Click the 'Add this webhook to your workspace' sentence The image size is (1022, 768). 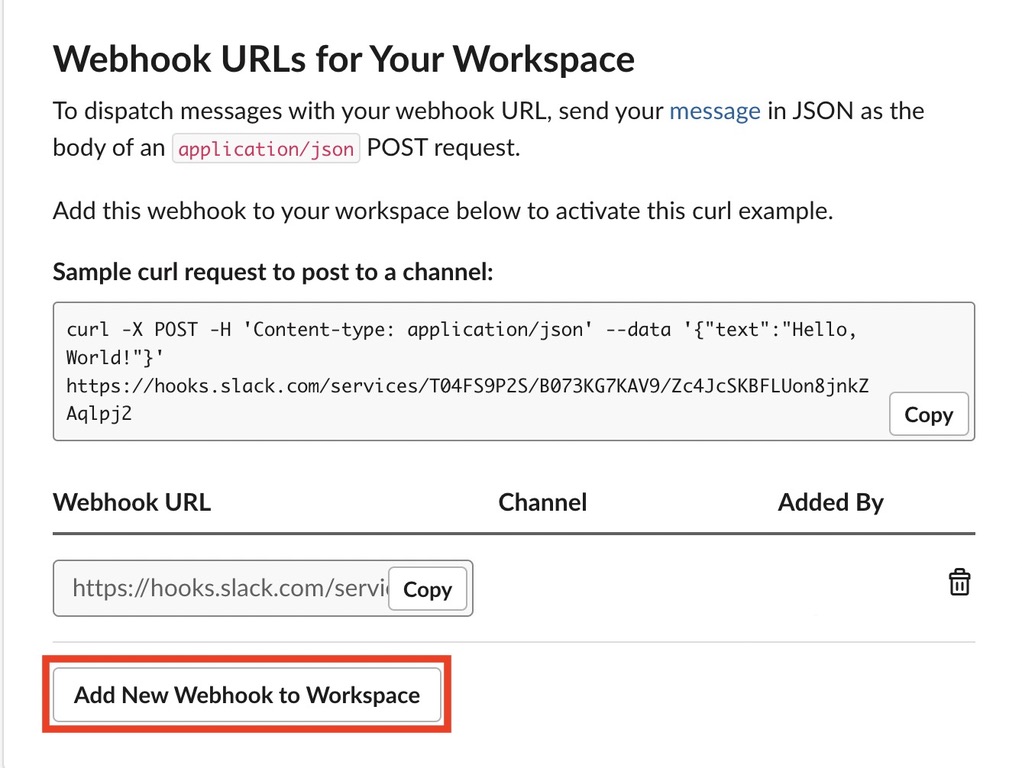pyautogui.click(x=443, y=211)
